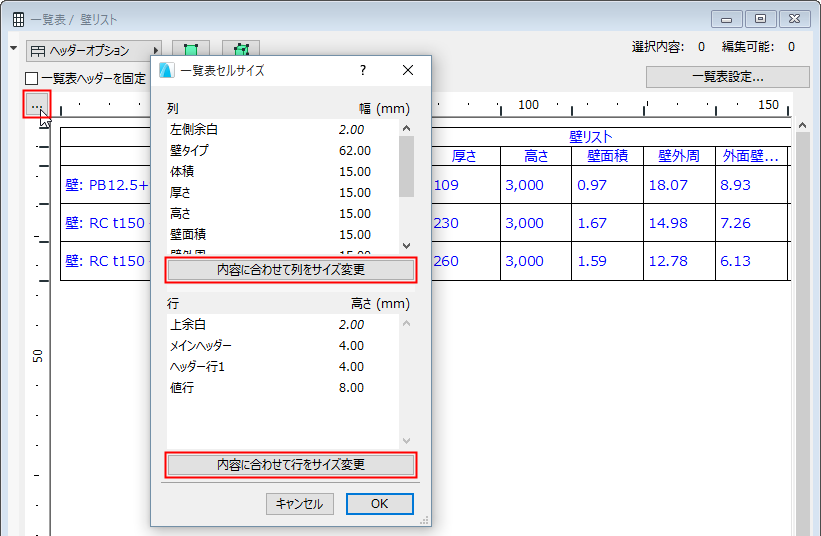Edit 62.00 width value for 壁タイプ
821x536 pixels.
pyautogui.click(x=354, y=151)
